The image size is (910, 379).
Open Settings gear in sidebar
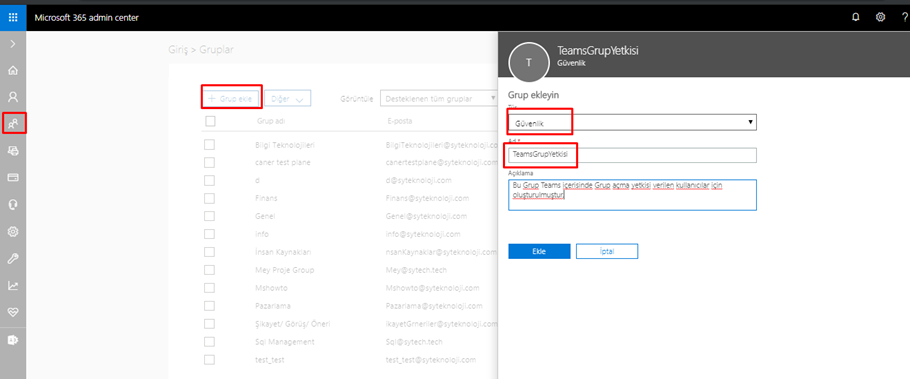[x=13, y=232]
